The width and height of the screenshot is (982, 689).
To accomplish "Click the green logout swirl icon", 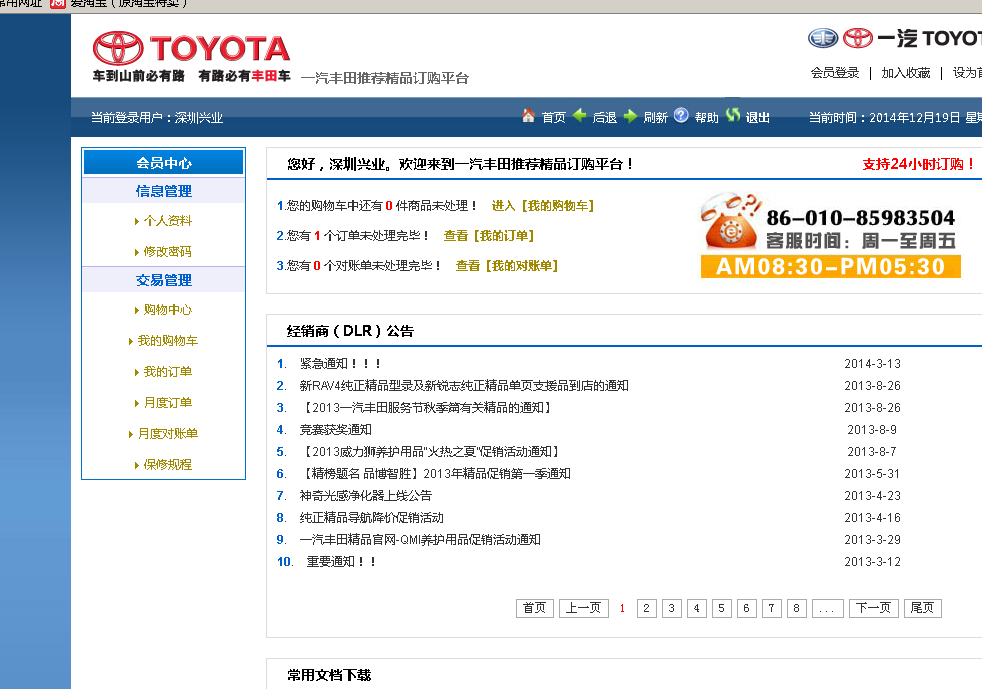I will pos(732,115).
